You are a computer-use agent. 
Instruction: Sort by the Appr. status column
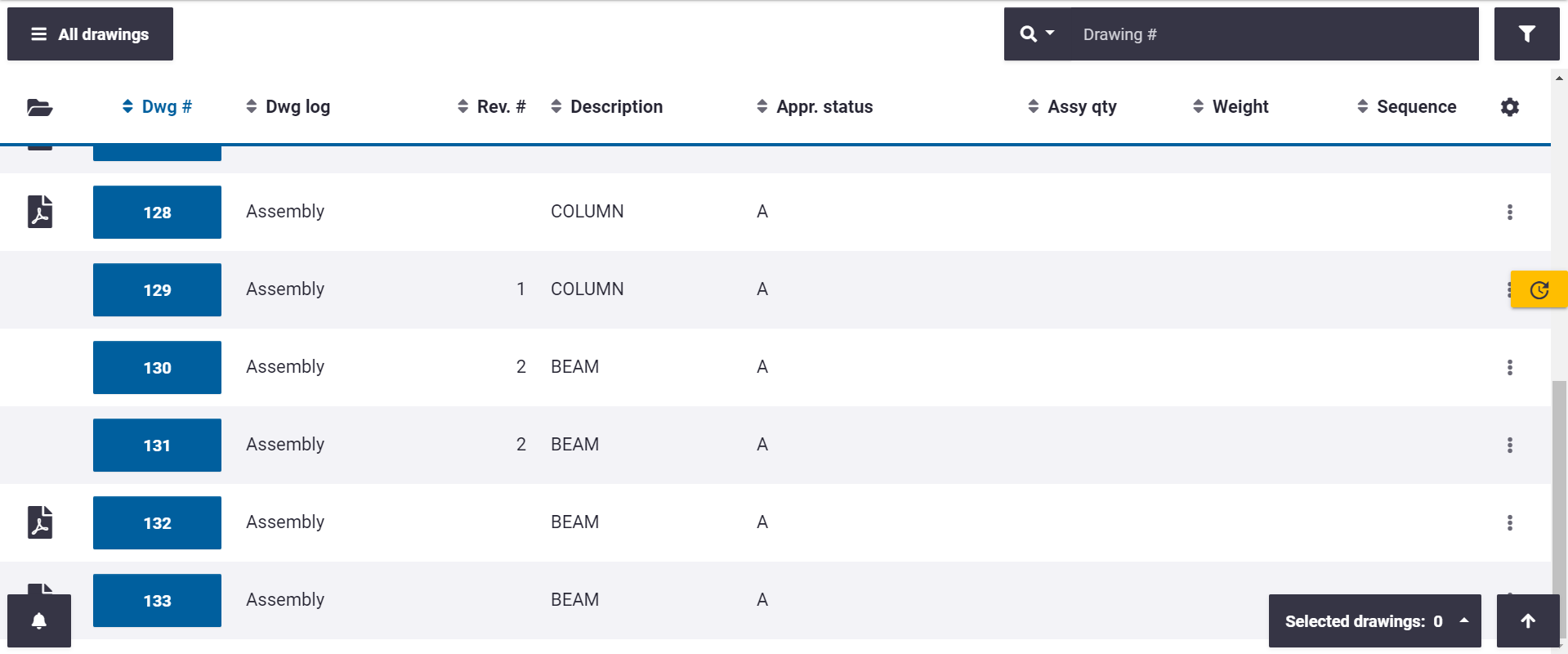click(x=815, y=107)
